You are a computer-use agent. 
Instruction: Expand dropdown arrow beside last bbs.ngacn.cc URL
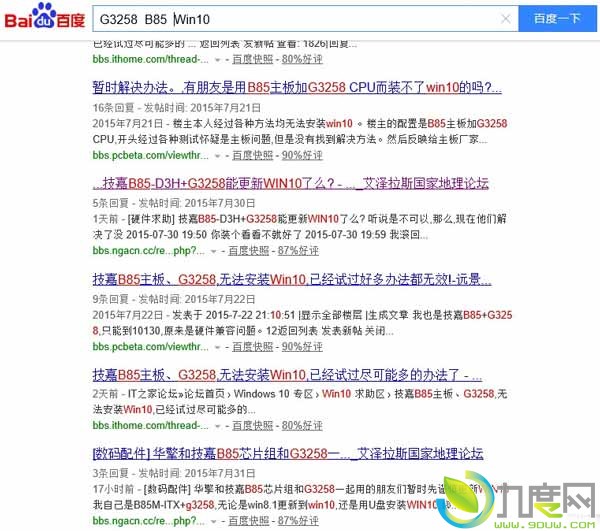tap(214, 521)
